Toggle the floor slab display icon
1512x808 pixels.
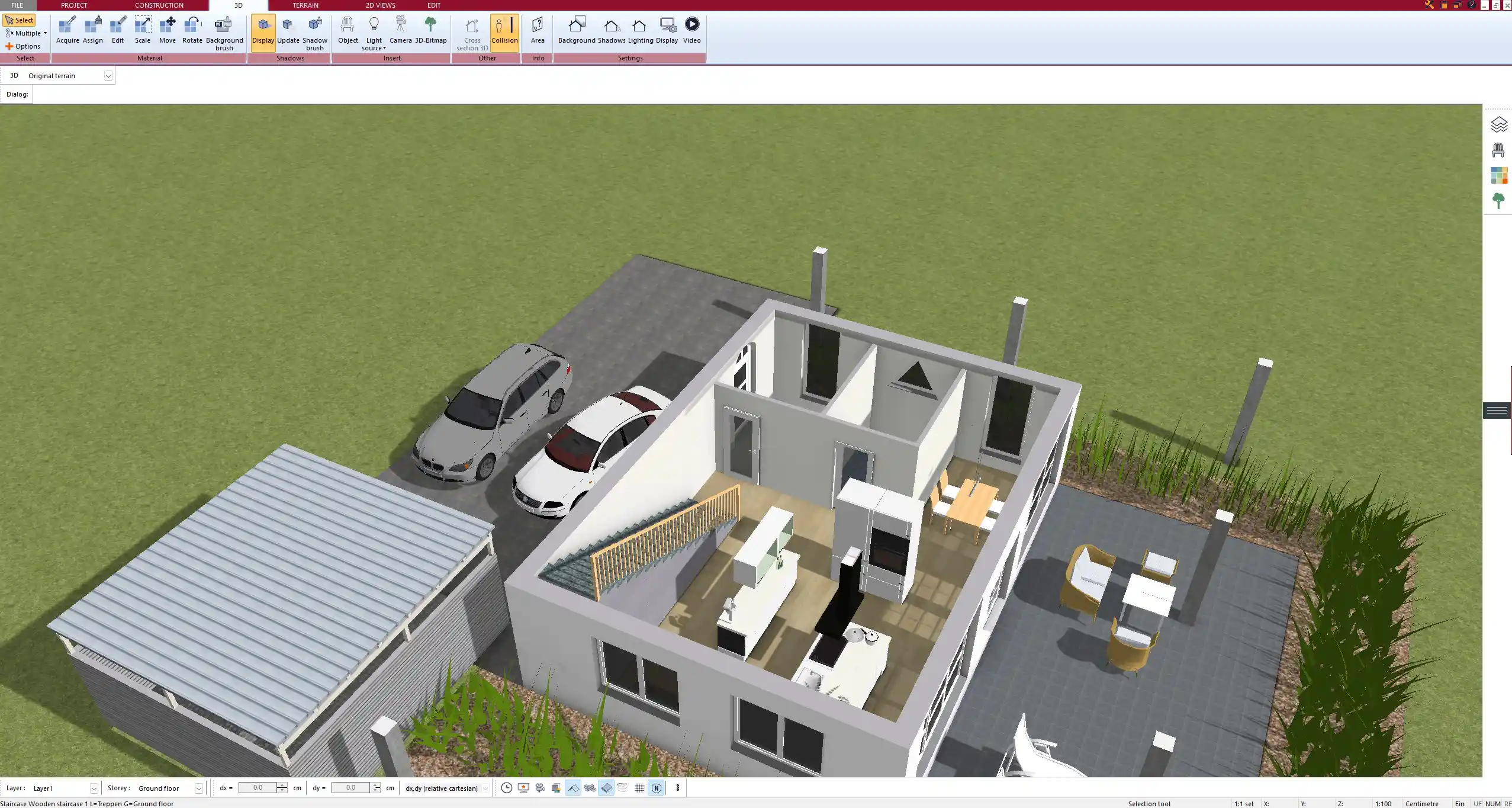(606, 788)
